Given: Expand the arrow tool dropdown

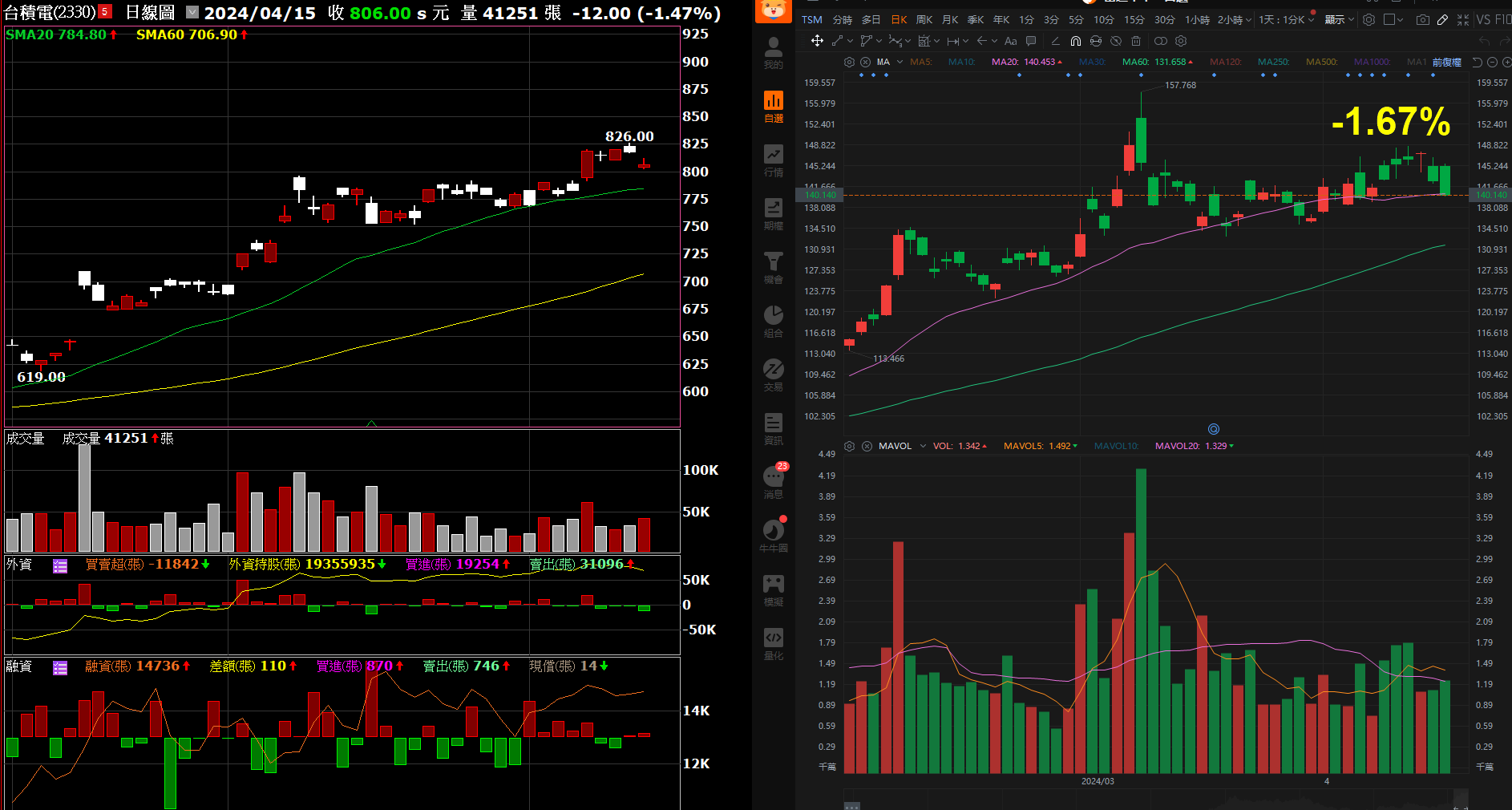Looking at the screenshot, I should pyautogui.click(x=994, y=41).
